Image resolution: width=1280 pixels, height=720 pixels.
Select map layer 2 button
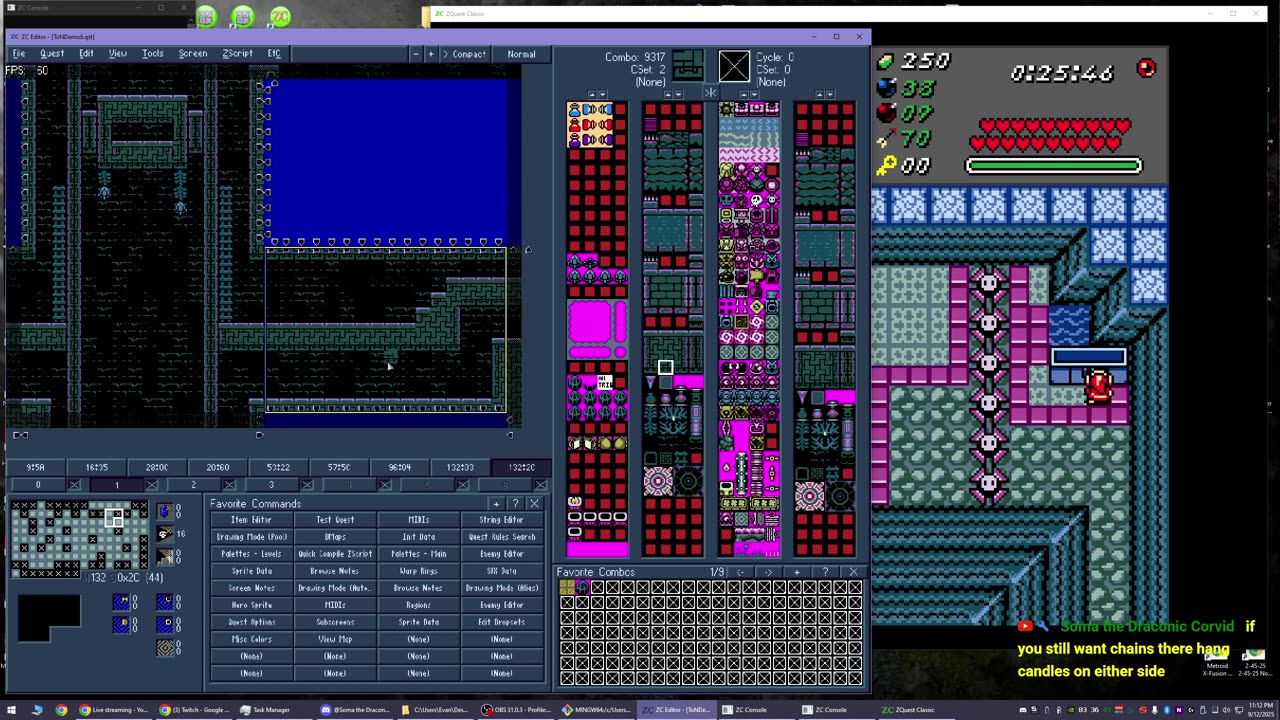click(x=194, y=485)
